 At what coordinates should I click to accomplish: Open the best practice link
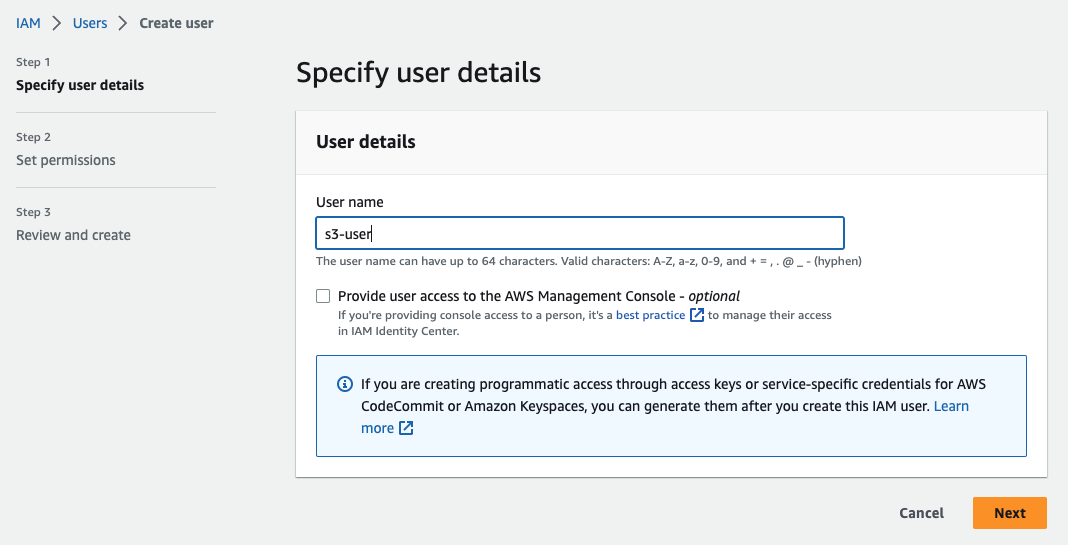650,315
